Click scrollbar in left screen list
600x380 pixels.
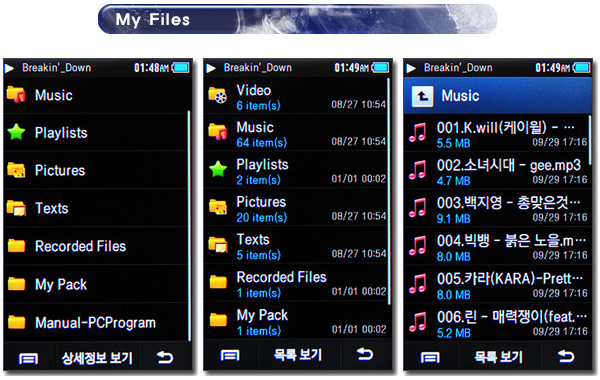click(x=189, y=226)
